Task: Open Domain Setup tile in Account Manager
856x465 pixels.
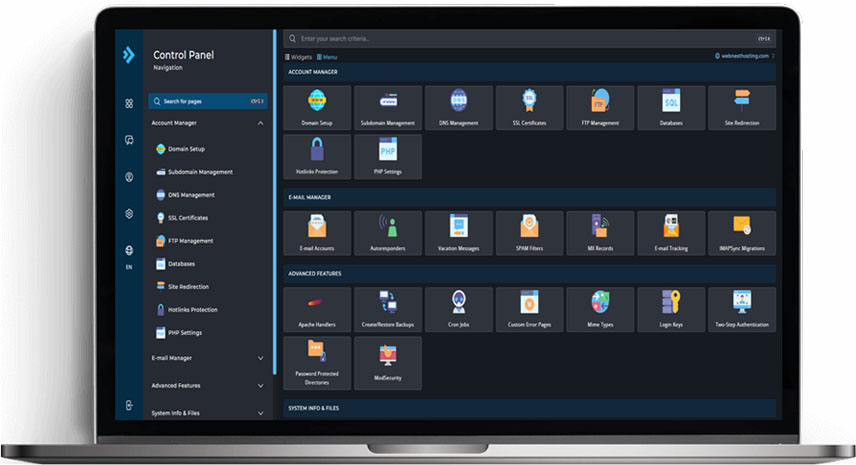Action: (317, 108)
